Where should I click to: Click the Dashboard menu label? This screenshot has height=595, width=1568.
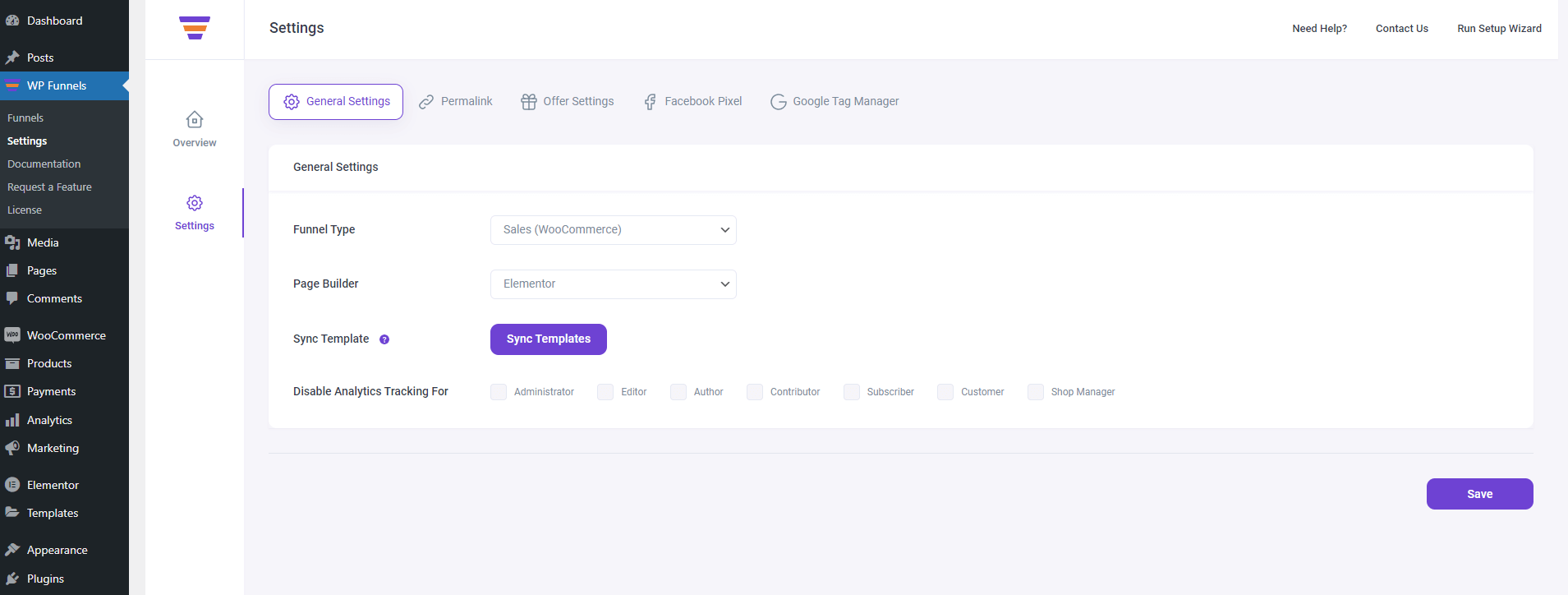click(x=55, y=21)
